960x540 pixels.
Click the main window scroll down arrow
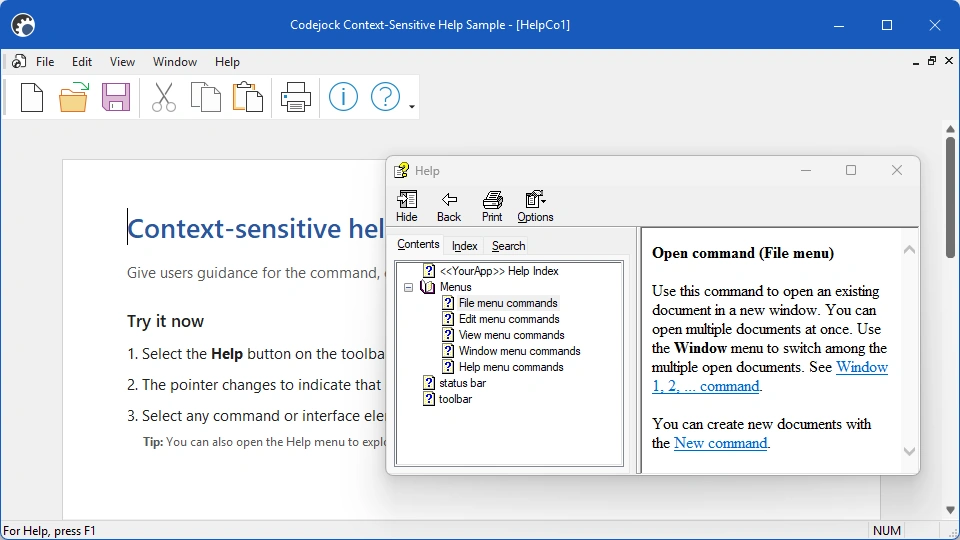(950, 510)
